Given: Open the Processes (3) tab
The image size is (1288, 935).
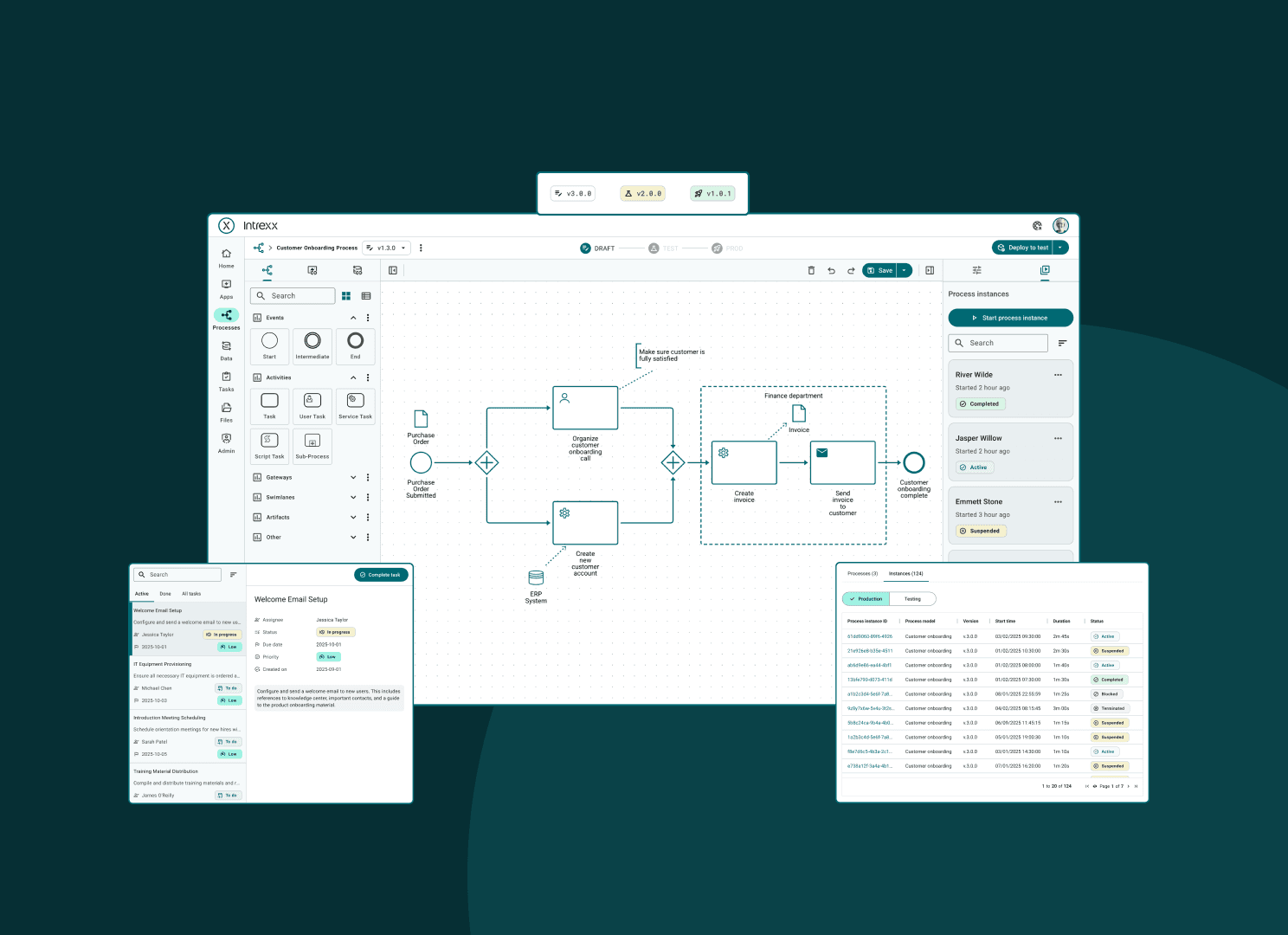Looking at the screenshot, I should tap(862, 574).
